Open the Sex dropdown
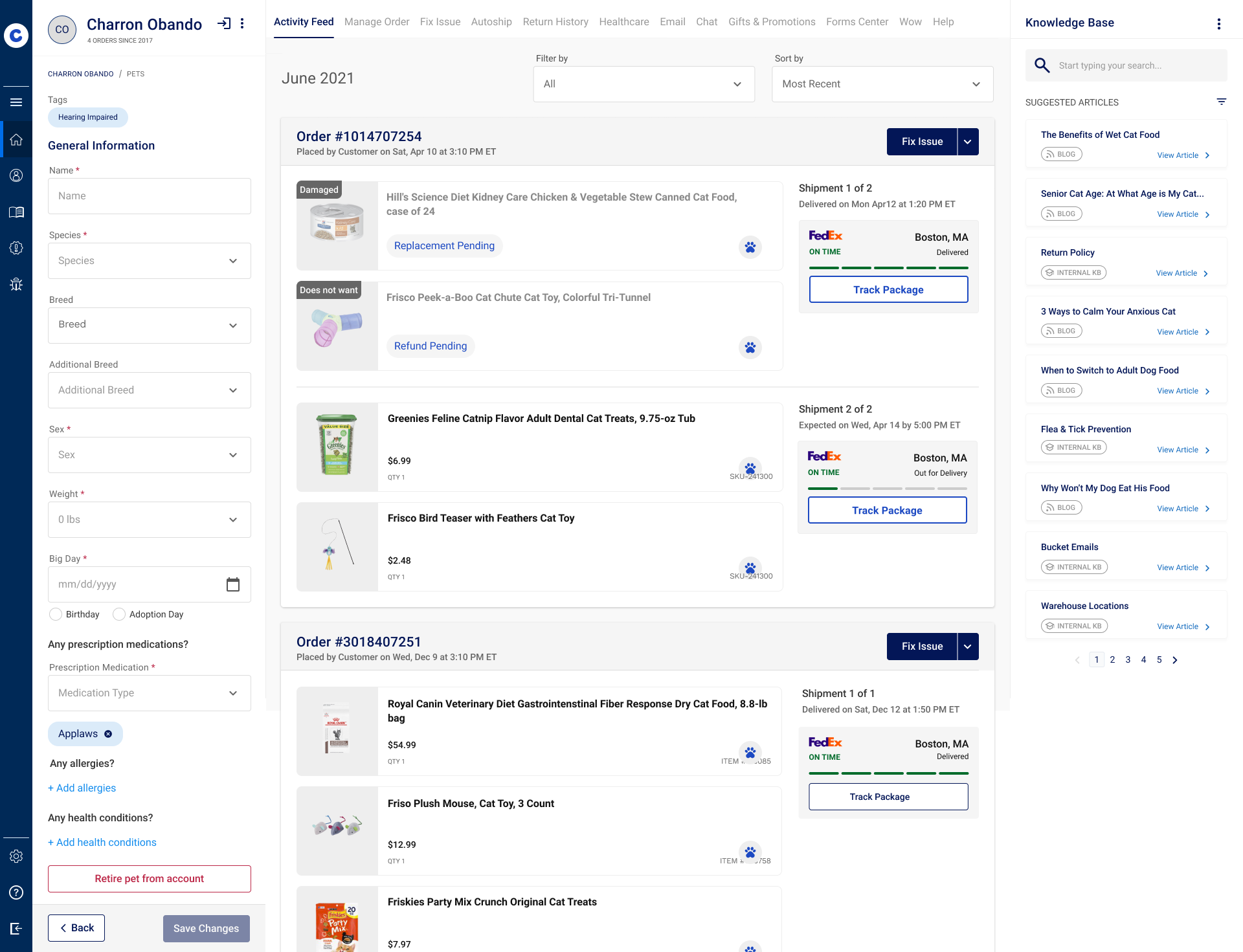This screenshot has height=952, width=1243. coord(150,455)
